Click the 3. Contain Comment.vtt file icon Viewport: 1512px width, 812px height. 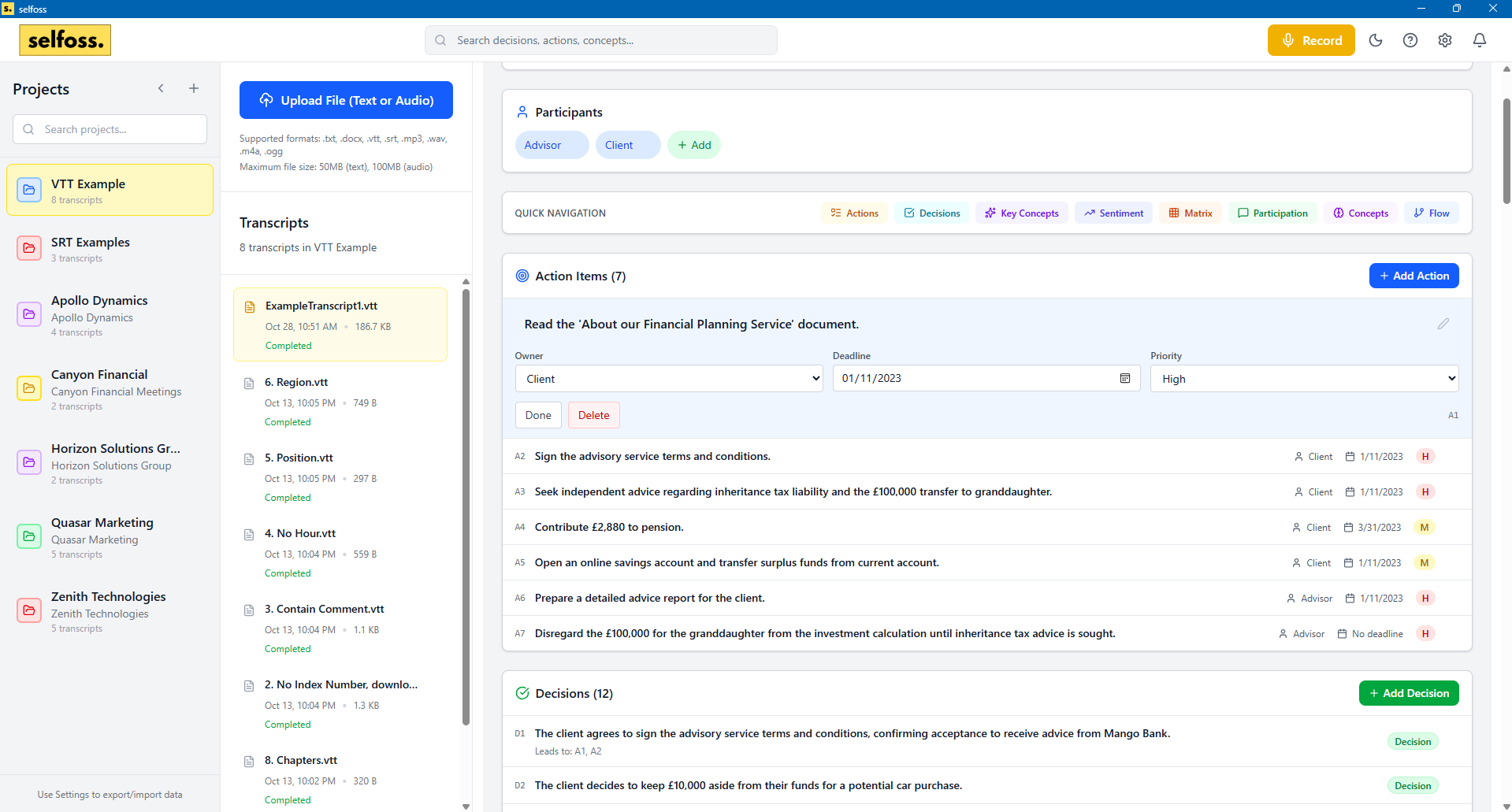coord(249,610)
